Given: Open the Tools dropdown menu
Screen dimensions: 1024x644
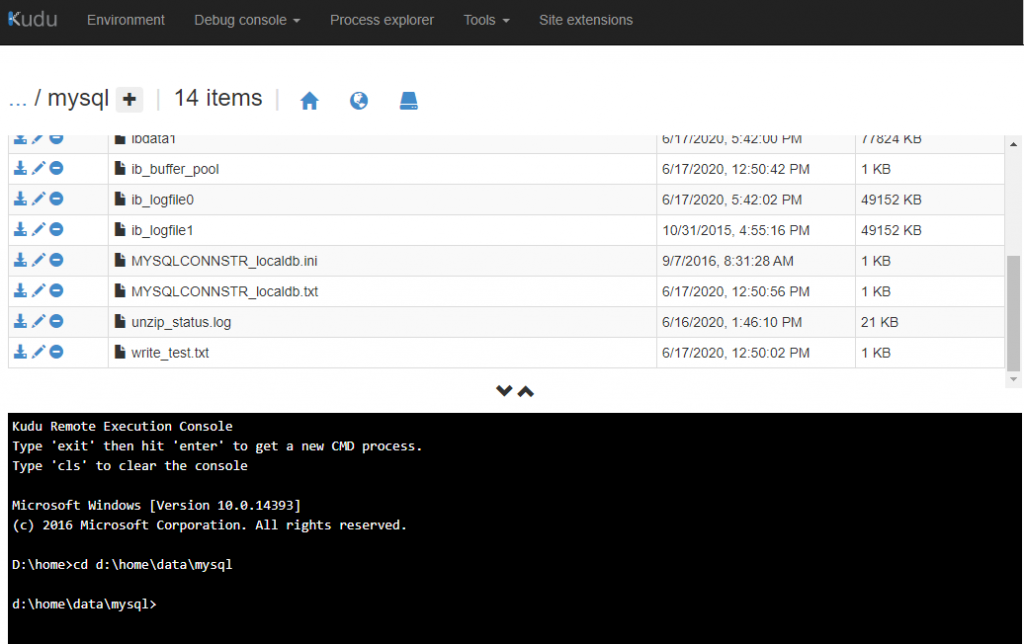Looking at the screenshot, I should pos(487,20).
